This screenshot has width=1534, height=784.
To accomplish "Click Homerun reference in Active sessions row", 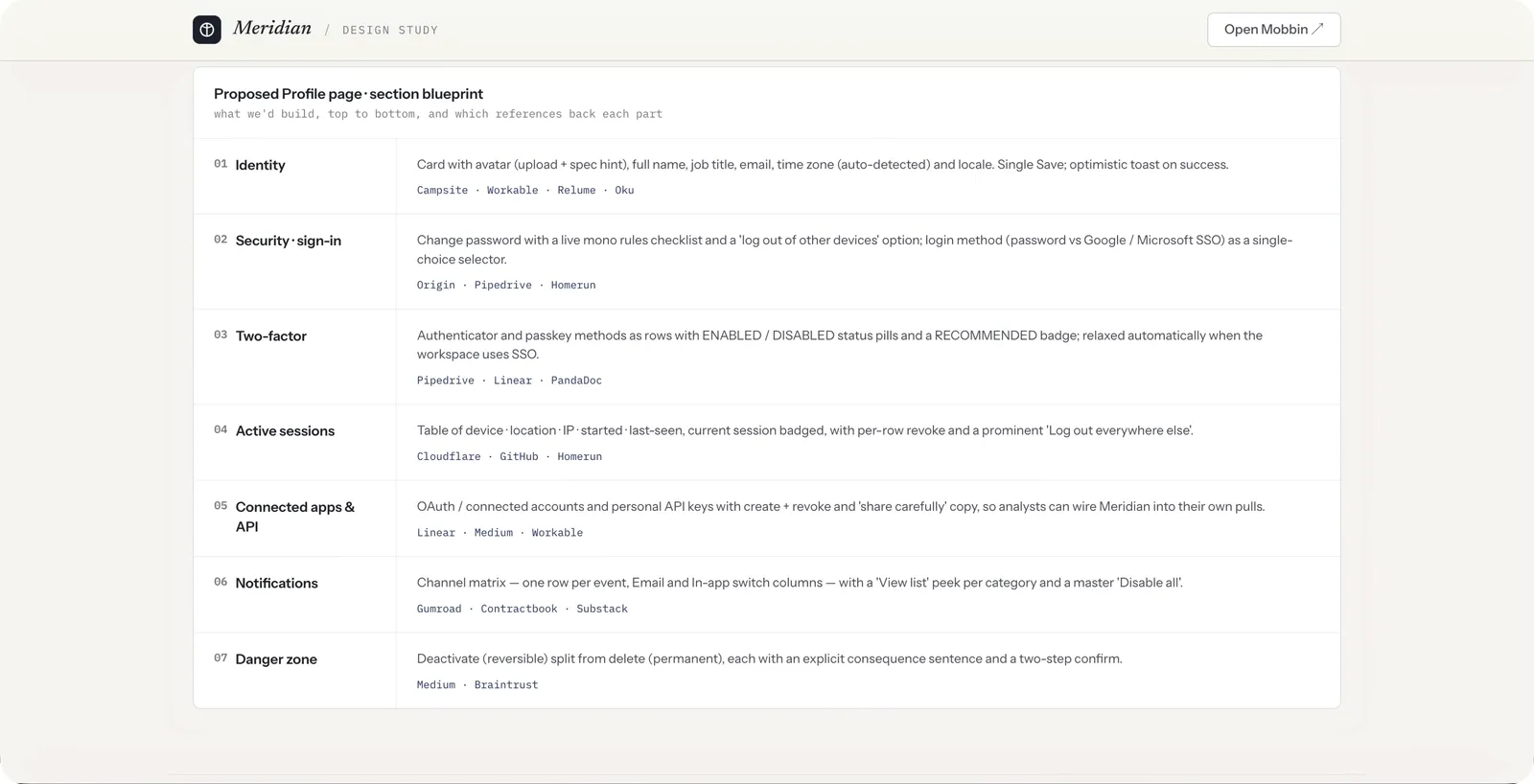I will [580, 457].
